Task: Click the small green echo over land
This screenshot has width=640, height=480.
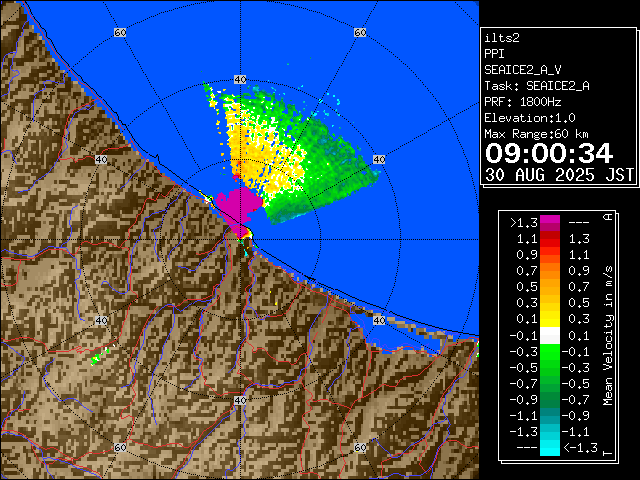Action: click(x=98, y=356)
